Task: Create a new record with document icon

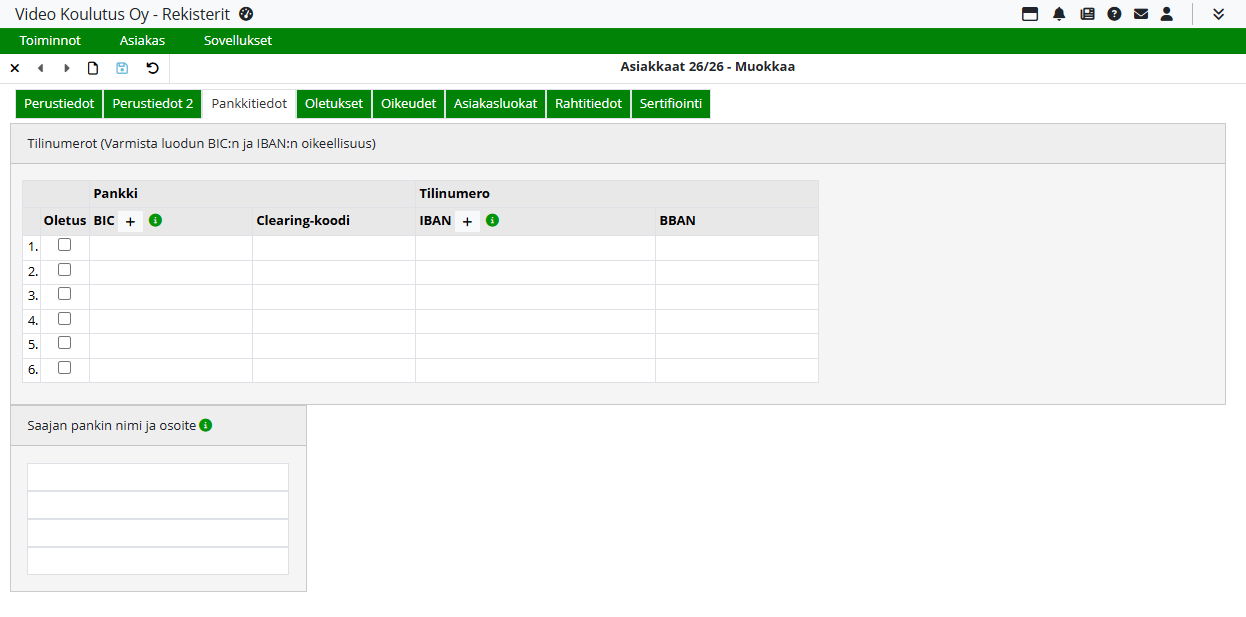Action: [93, 68]
